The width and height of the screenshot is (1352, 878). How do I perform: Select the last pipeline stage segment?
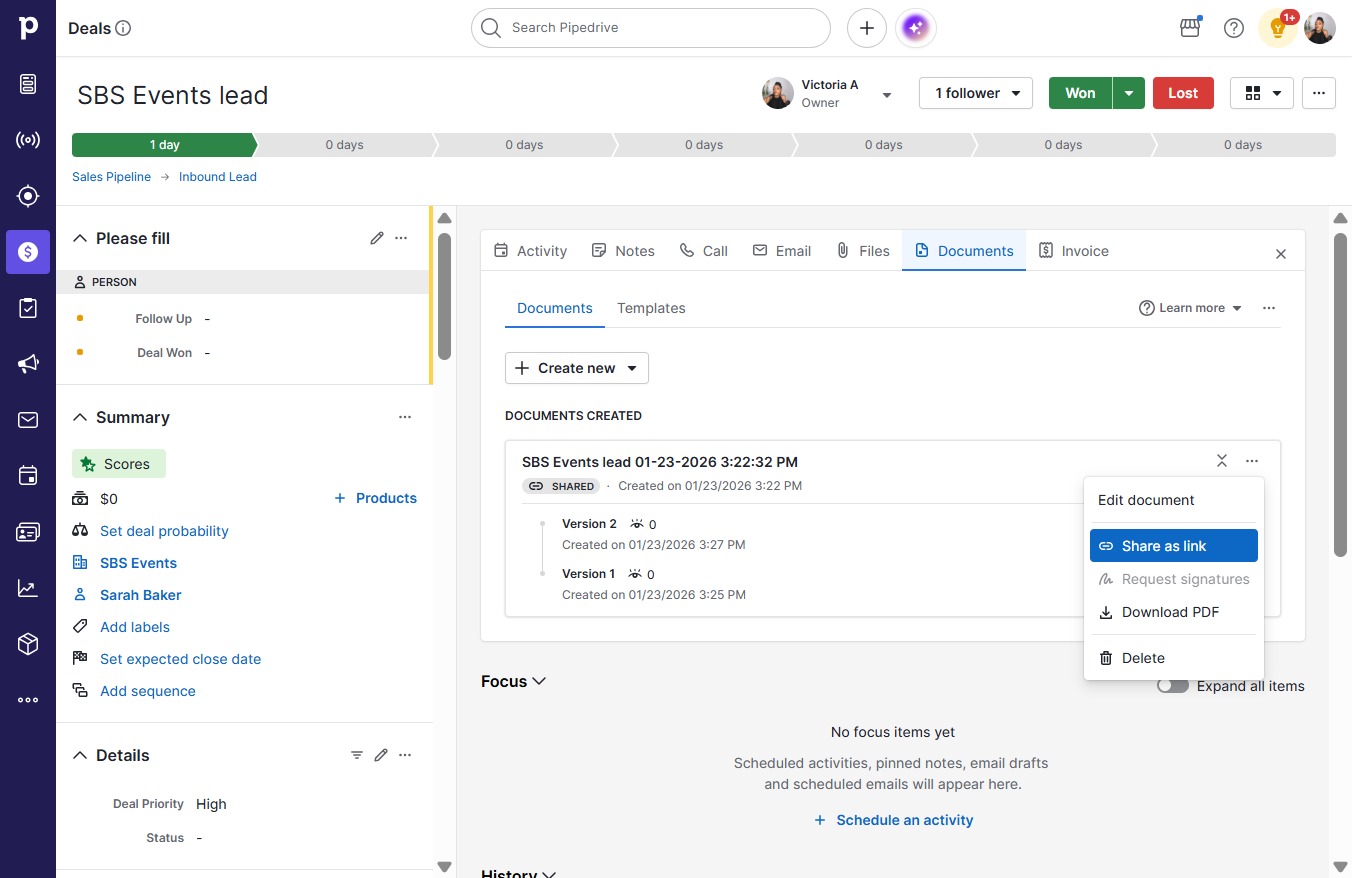click(x=1245, y=145)
